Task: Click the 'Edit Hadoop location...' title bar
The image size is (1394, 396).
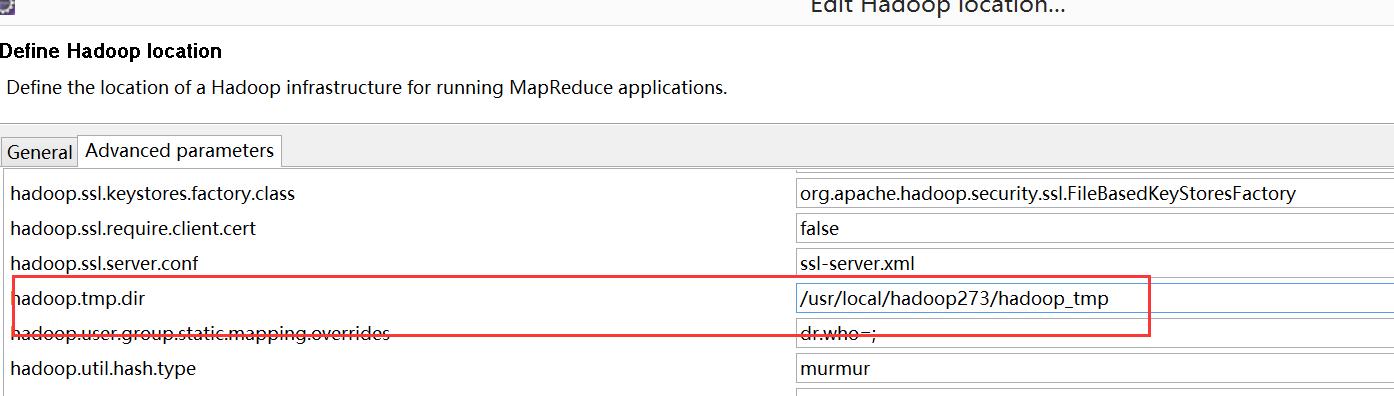Action: tap(937, 7)
